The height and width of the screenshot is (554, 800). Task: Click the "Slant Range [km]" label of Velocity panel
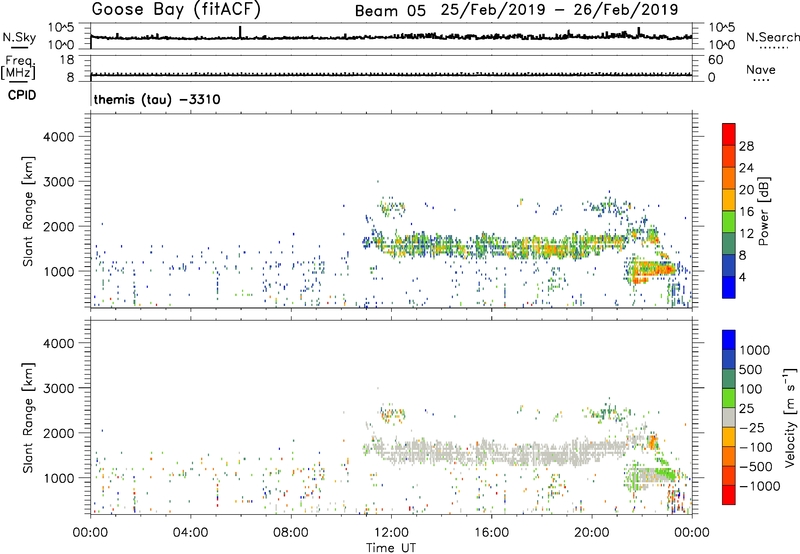(x=28, y=417)
